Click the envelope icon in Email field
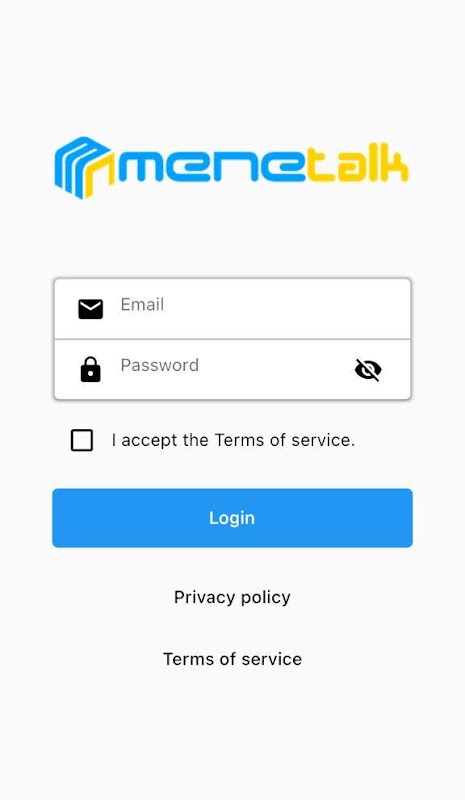Screen dimensions: 465x800 pos(90,309)
